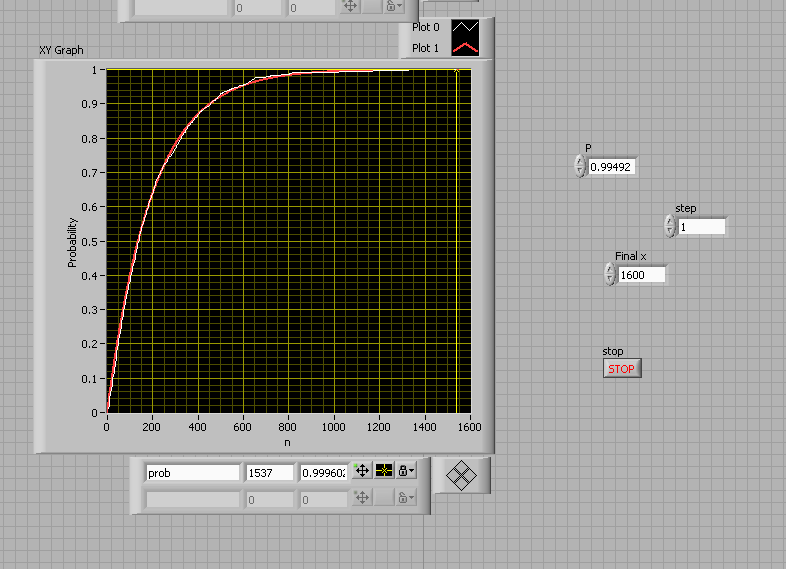This screenshot has width=786, height=569.
Task: Select the Plot 0 legend label
Action: point(426,28)
